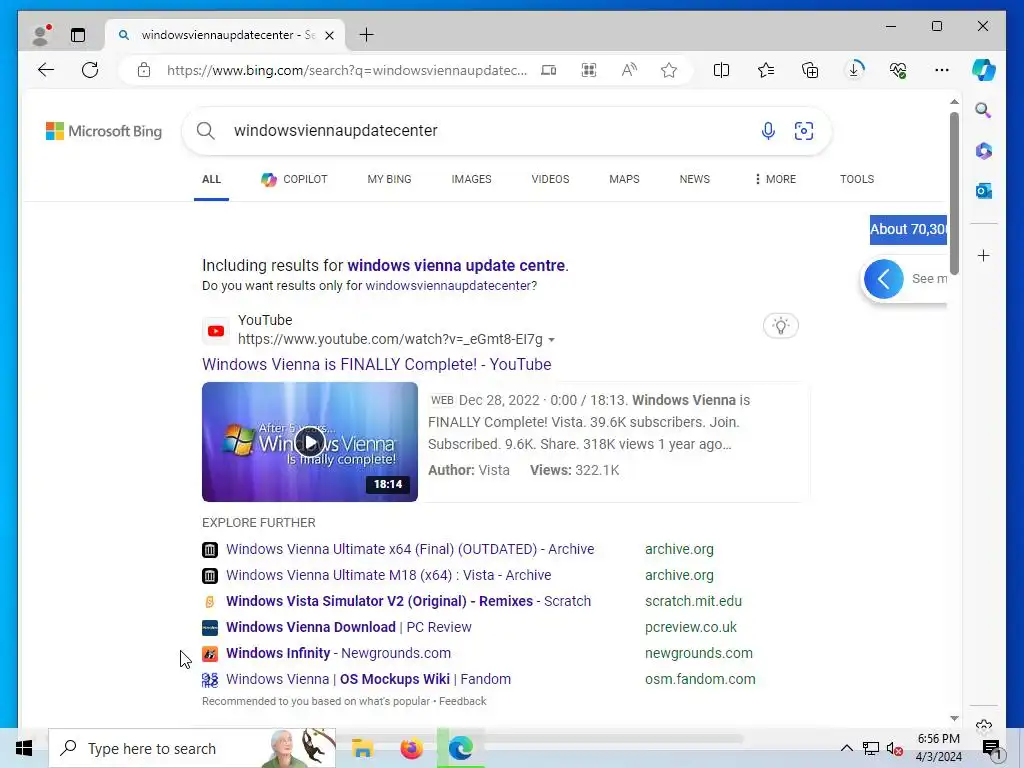Image resolution: width=1024 pixels, height=768 pixels.
Task: Switch to NEWS tab
Action: [x=694, y=179]
